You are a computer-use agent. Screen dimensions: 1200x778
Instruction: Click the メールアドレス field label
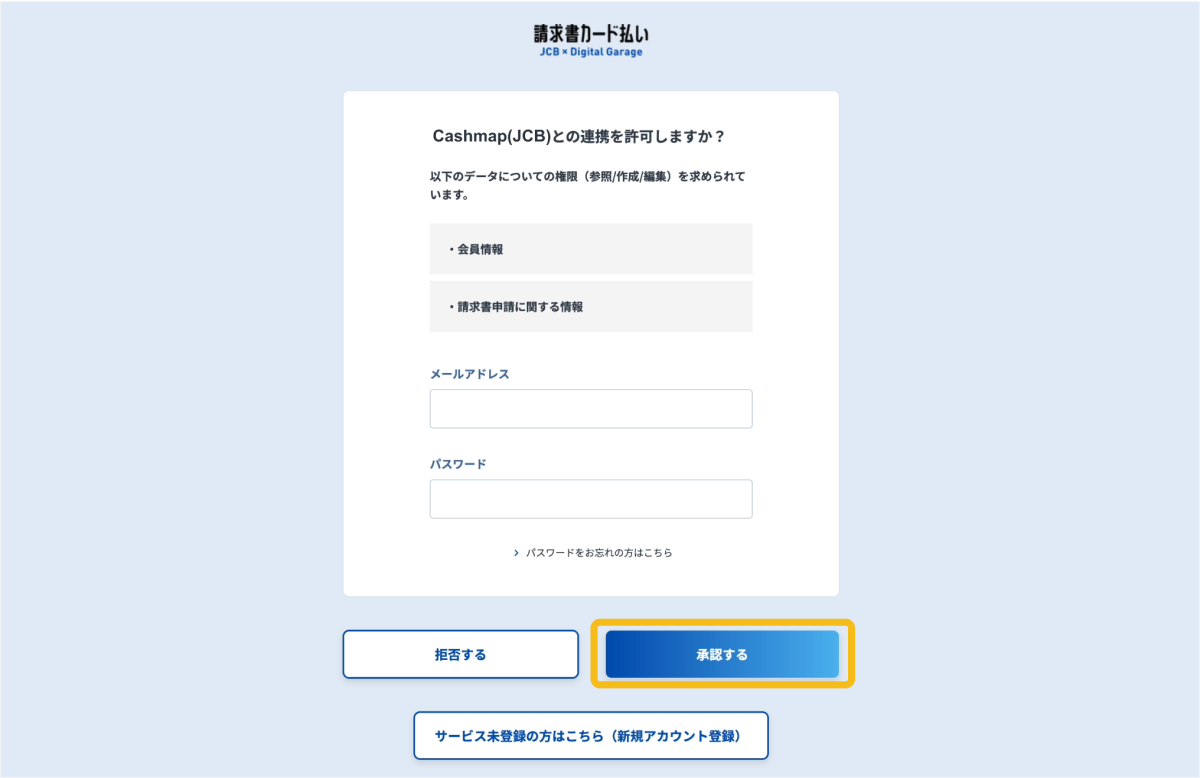[469, 374]
